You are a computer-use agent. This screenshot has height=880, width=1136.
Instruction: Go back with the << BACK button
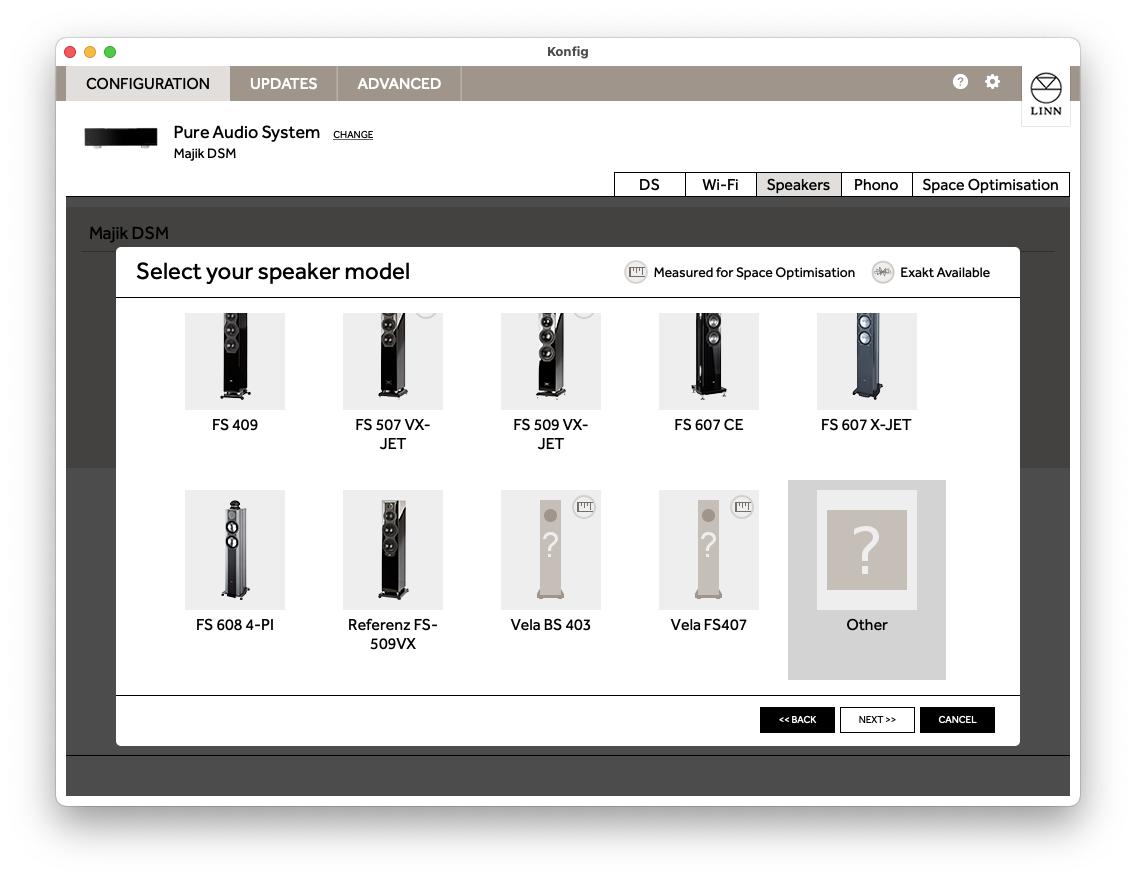797,719
